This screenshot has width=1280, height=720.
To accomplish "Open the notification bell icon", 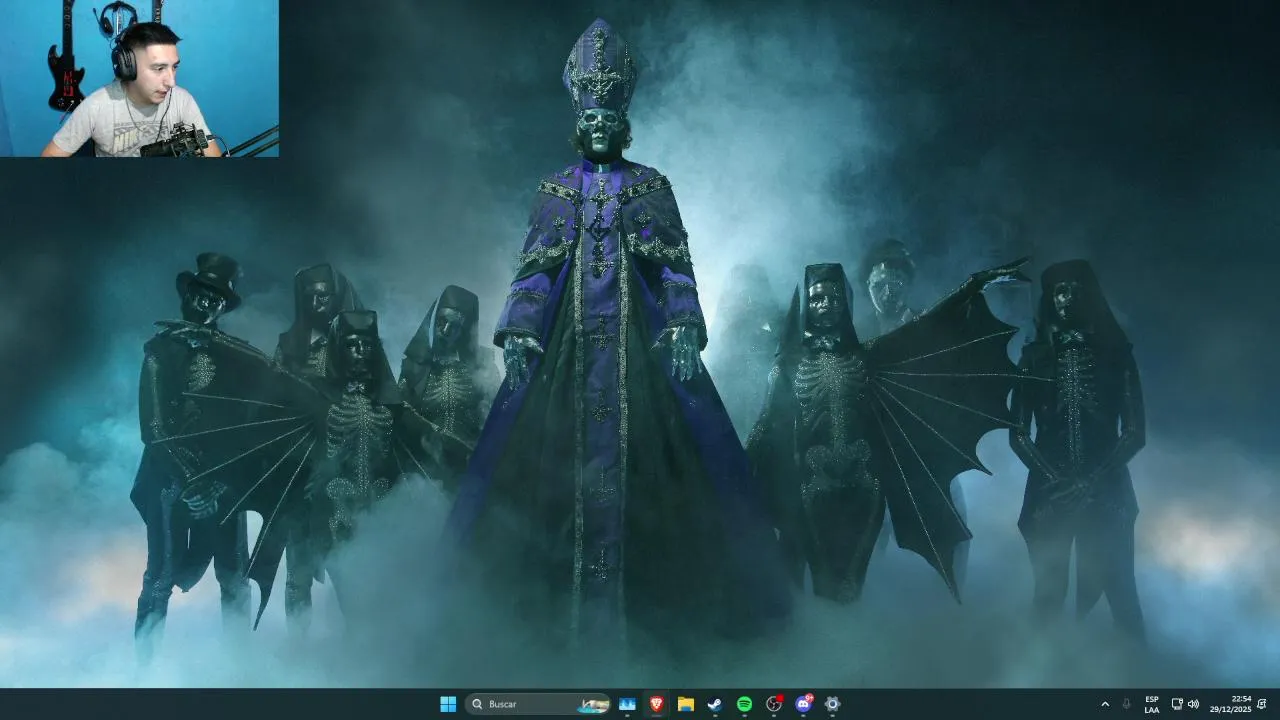I will (1262, 704).
